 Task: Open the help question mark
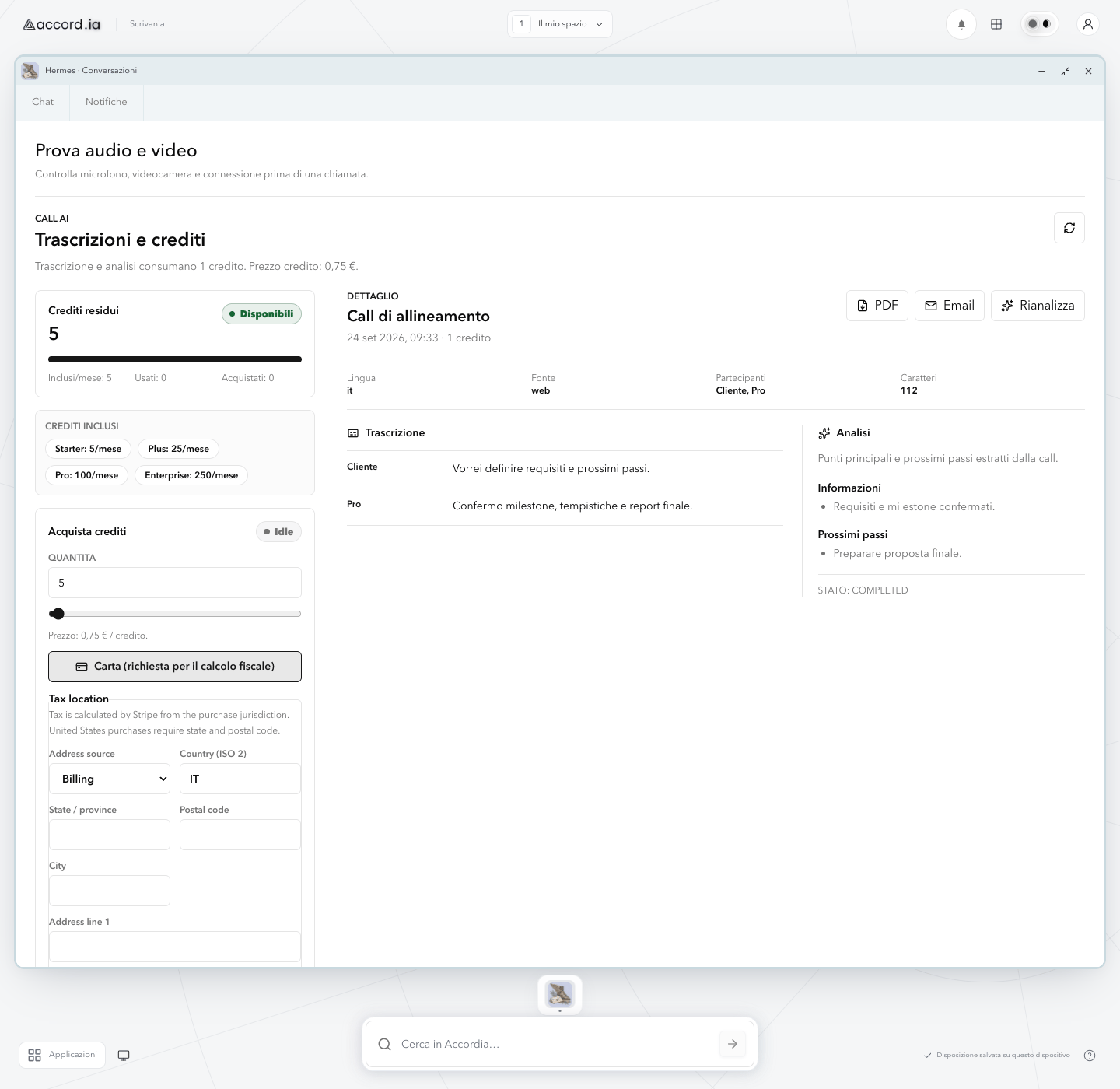tap(1090, 1056)
